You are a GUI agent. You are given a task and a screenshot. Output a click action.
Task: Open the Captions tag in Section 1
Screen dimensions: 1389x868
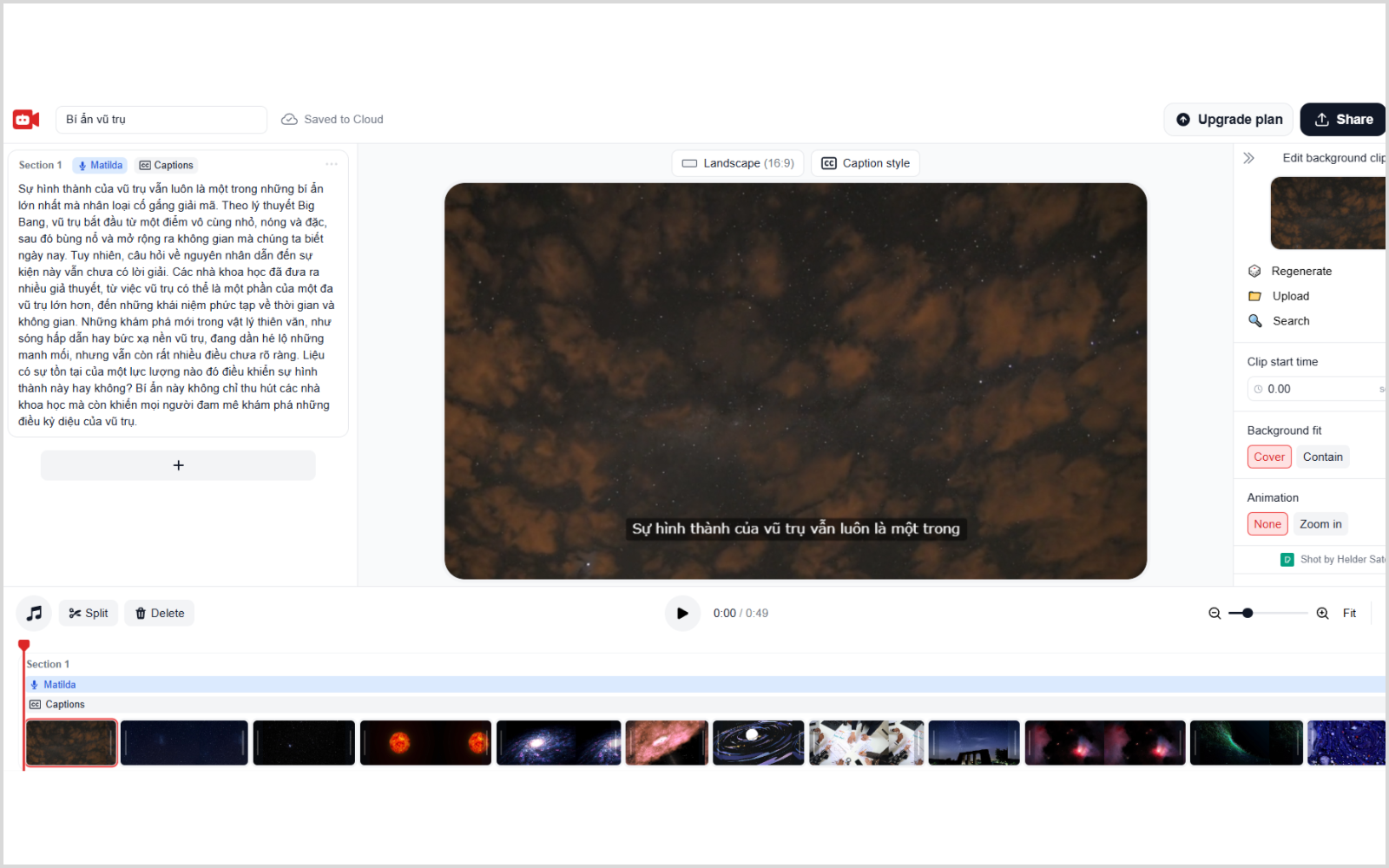pyautogui.click(x=167, y=166)
